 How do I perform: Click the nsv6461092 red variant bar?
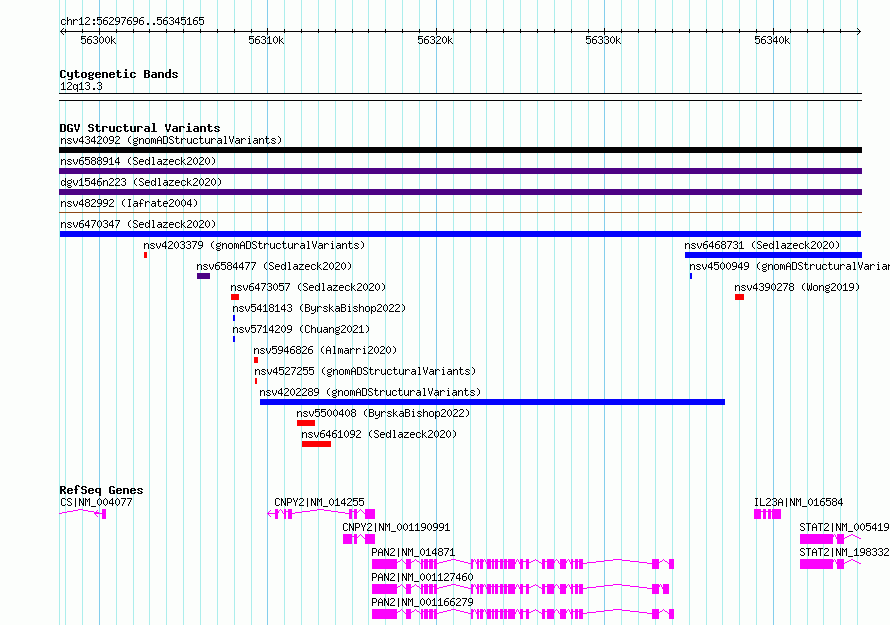pos(316,444)
